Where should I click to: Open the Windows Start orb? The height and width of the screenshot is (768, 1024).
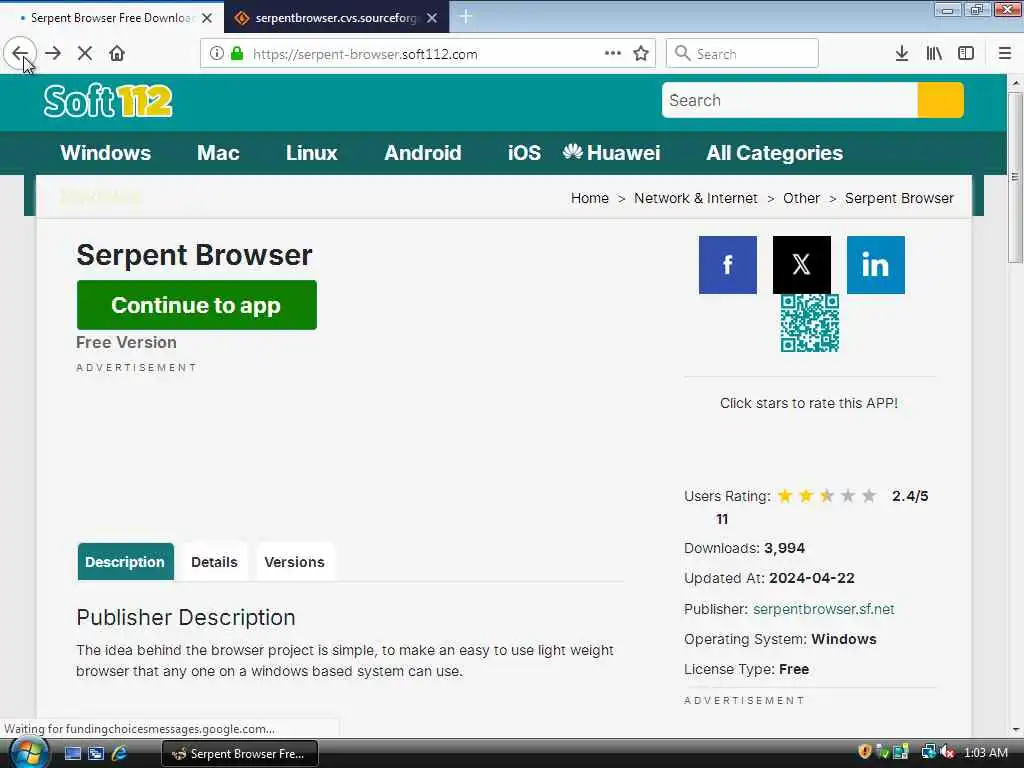(x=27, y=753)
